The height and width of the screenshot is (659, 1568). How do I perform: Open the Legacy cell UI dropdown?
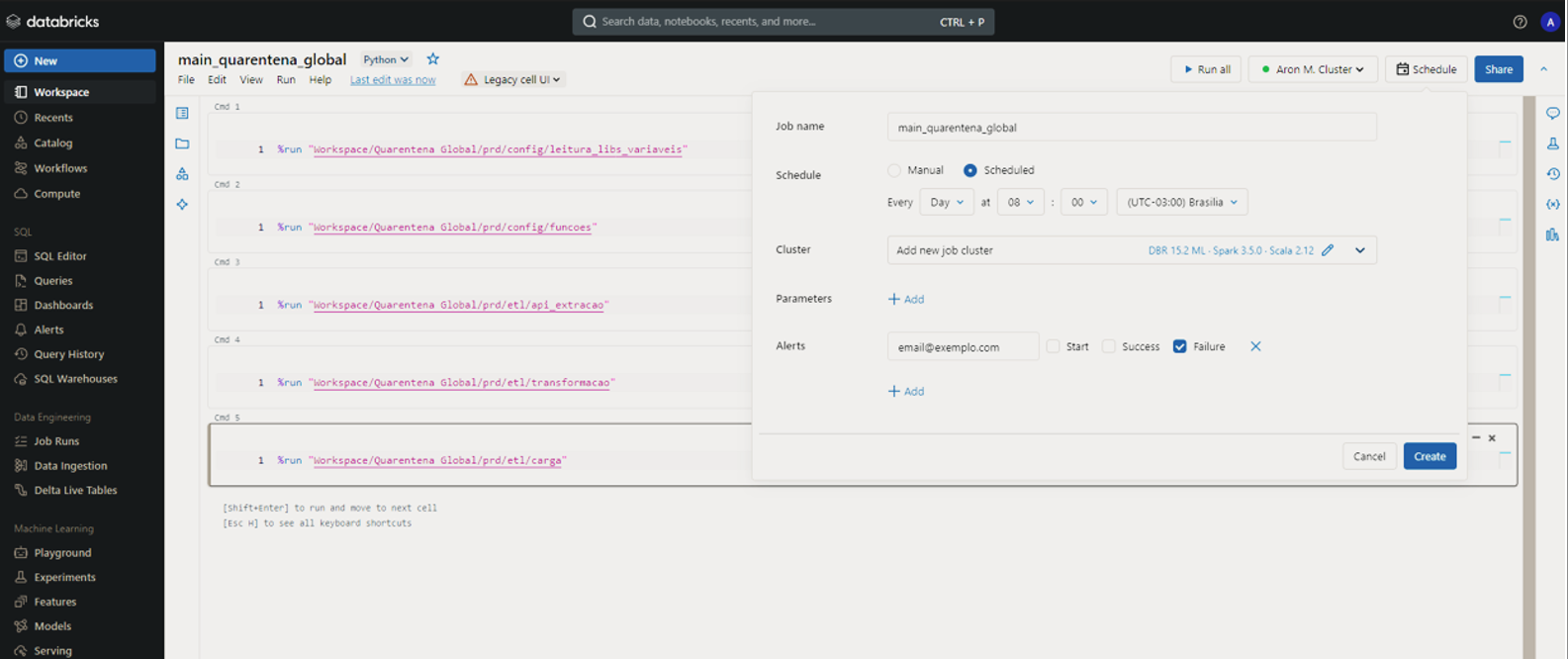521,80
